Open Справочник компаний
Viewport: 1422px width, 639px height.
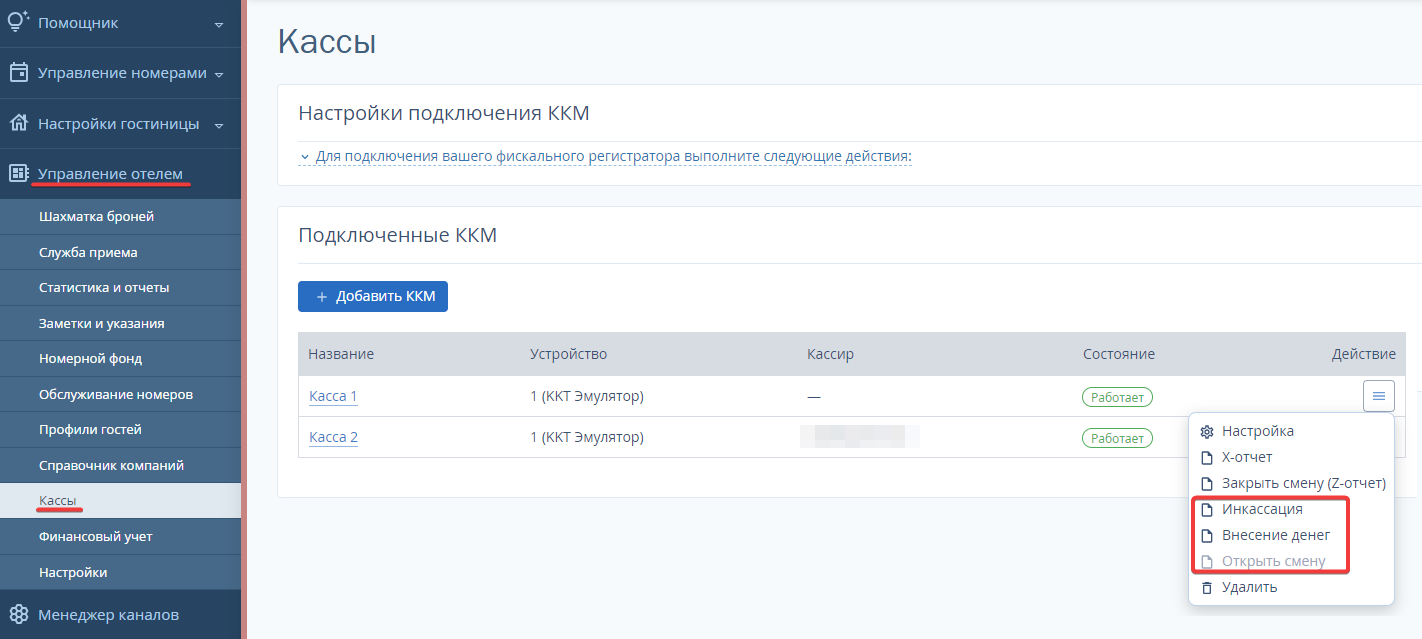(120, 465)
